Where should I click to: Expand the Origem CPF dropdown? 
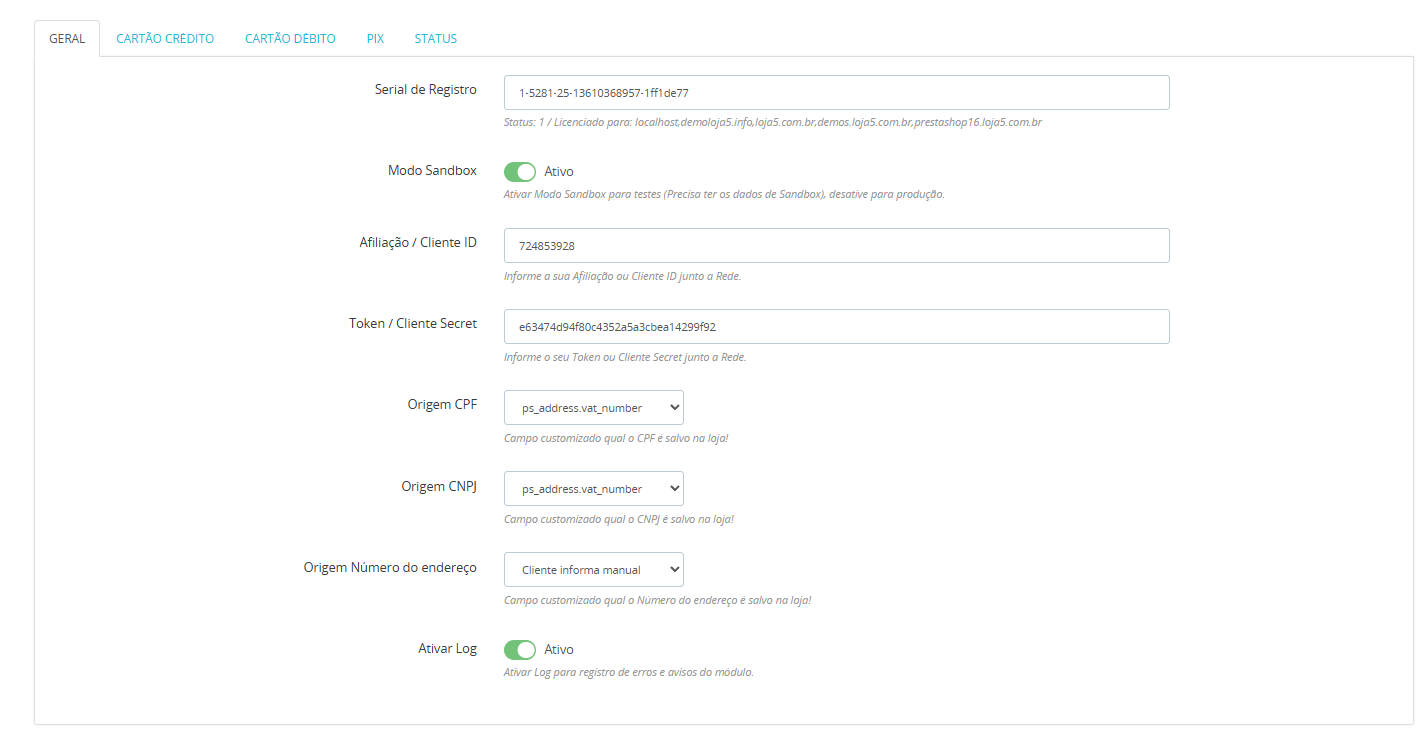tap(593, 408)
